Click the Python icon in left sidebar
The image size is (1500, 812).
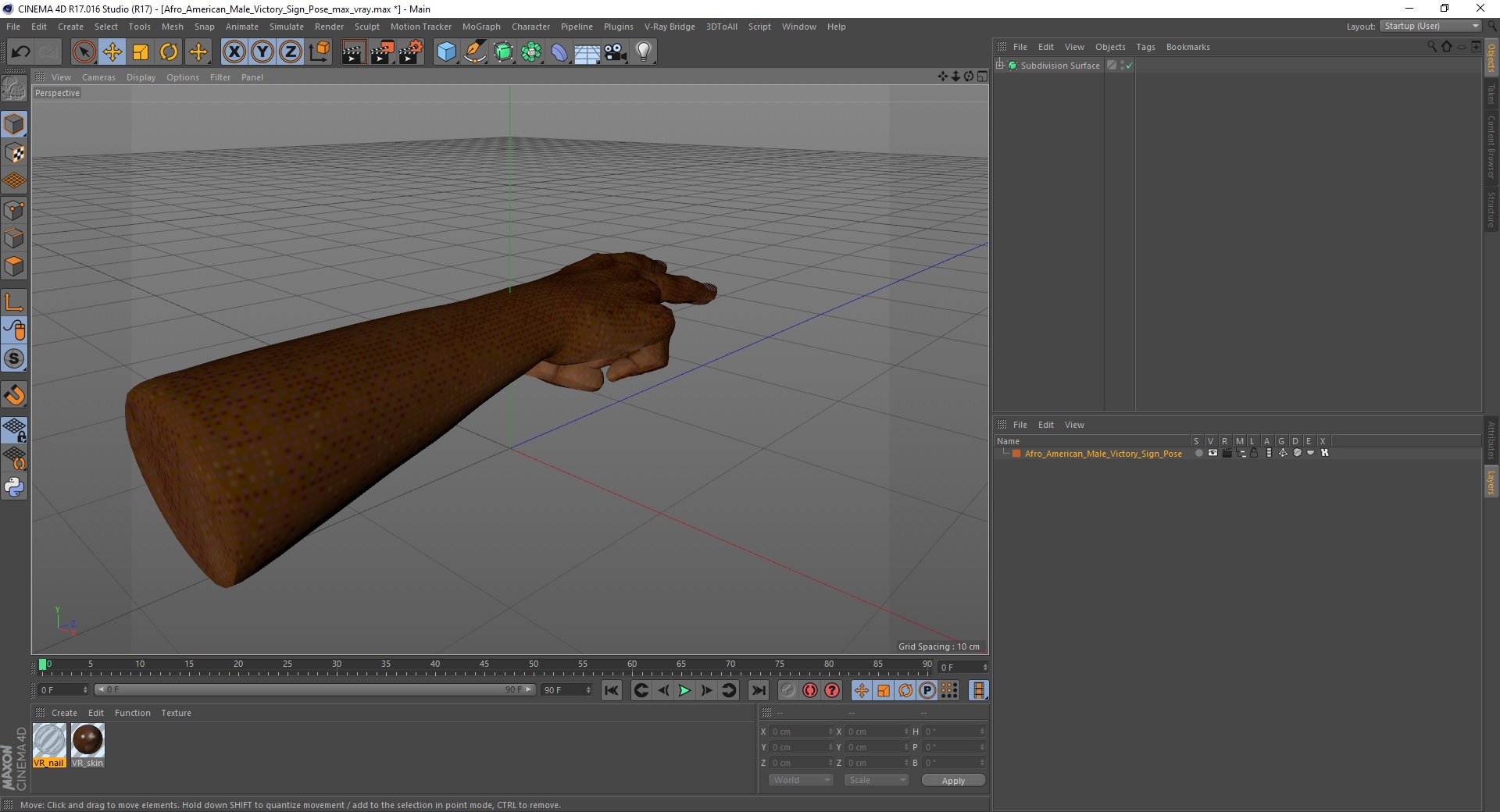coord(14,487)
